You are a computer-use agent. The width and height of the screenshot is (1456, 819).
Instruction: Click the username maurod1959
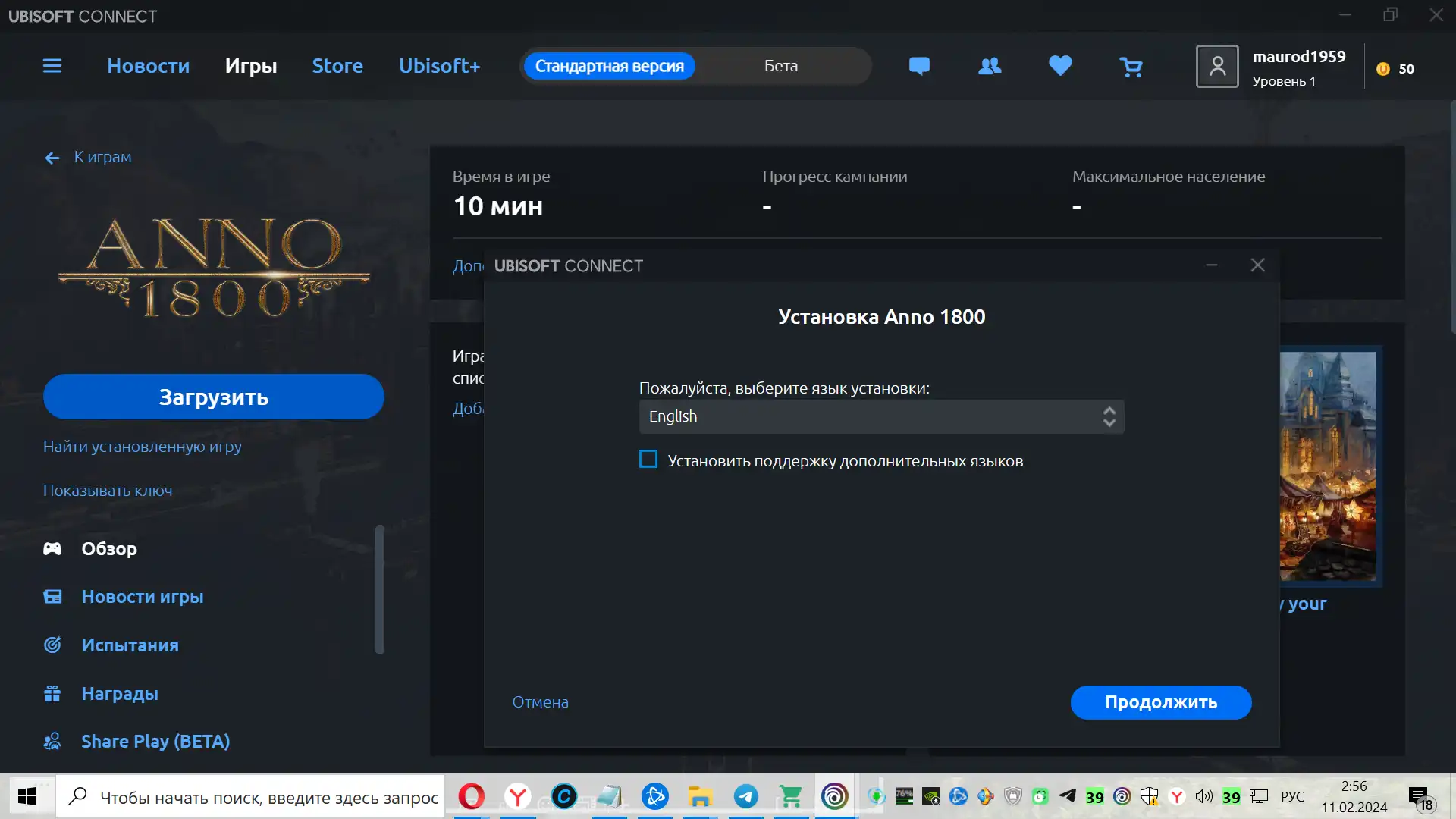[x=1299, y=57]
